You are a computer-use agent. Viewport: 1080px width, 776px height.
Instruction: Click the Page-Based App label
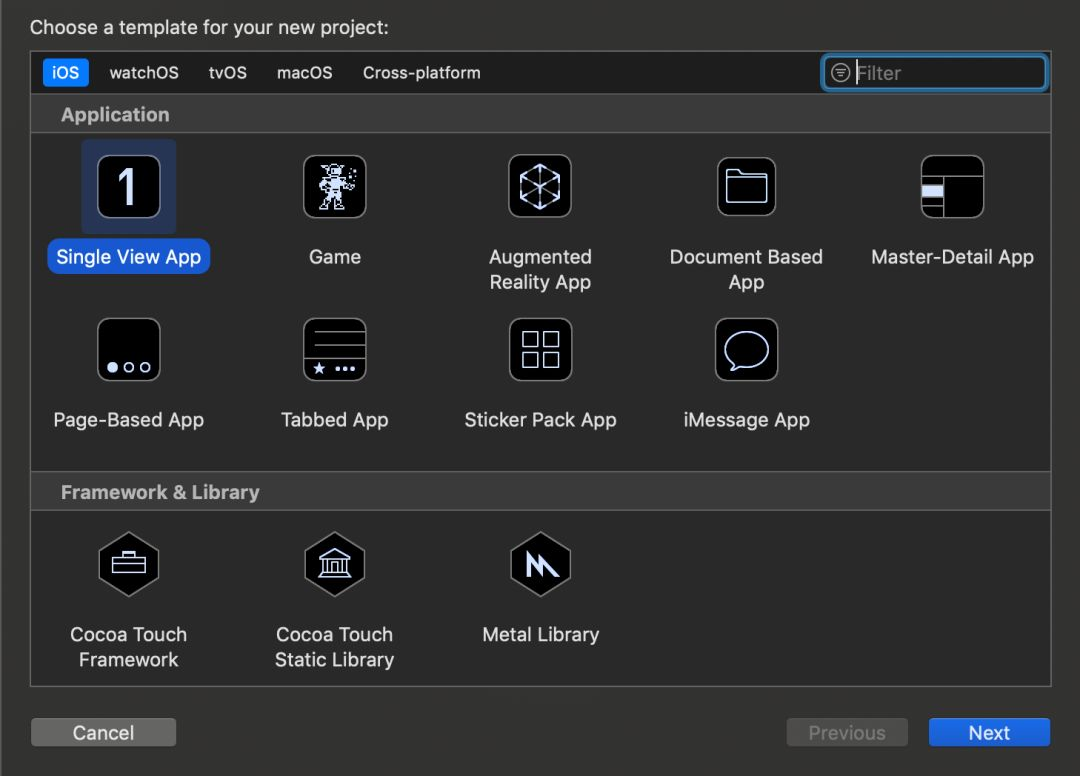129,419
